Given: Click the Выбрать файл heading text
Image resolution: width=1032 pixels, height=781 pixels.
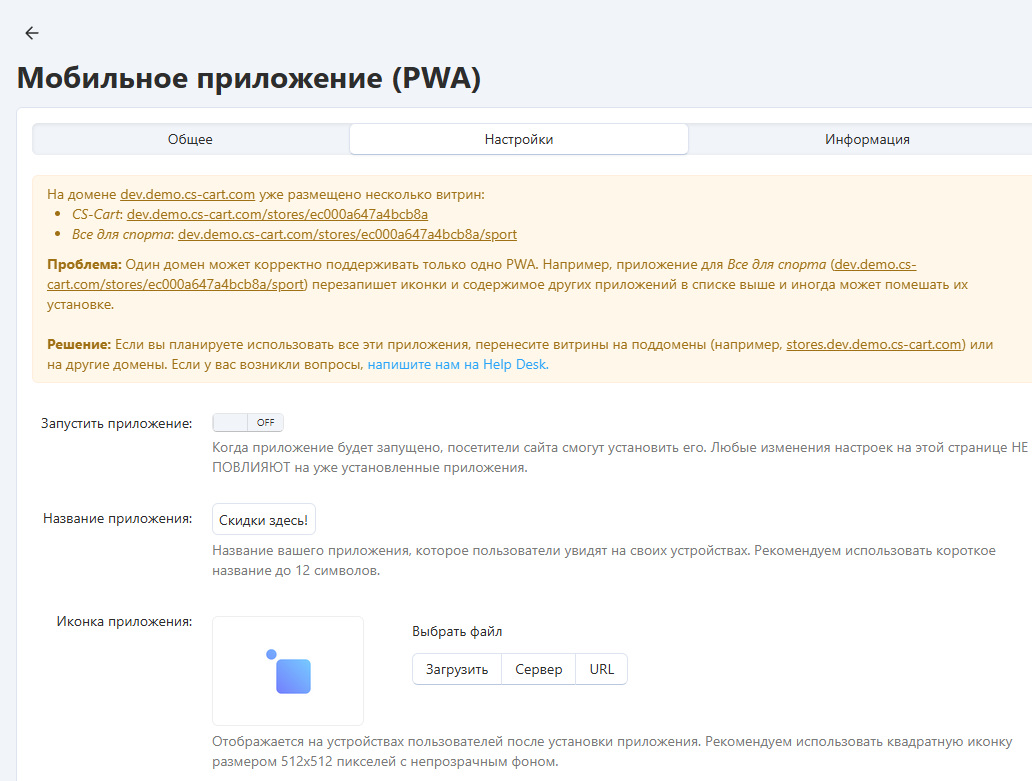Looking at the screenshot, I should click(x=457, y=631).
